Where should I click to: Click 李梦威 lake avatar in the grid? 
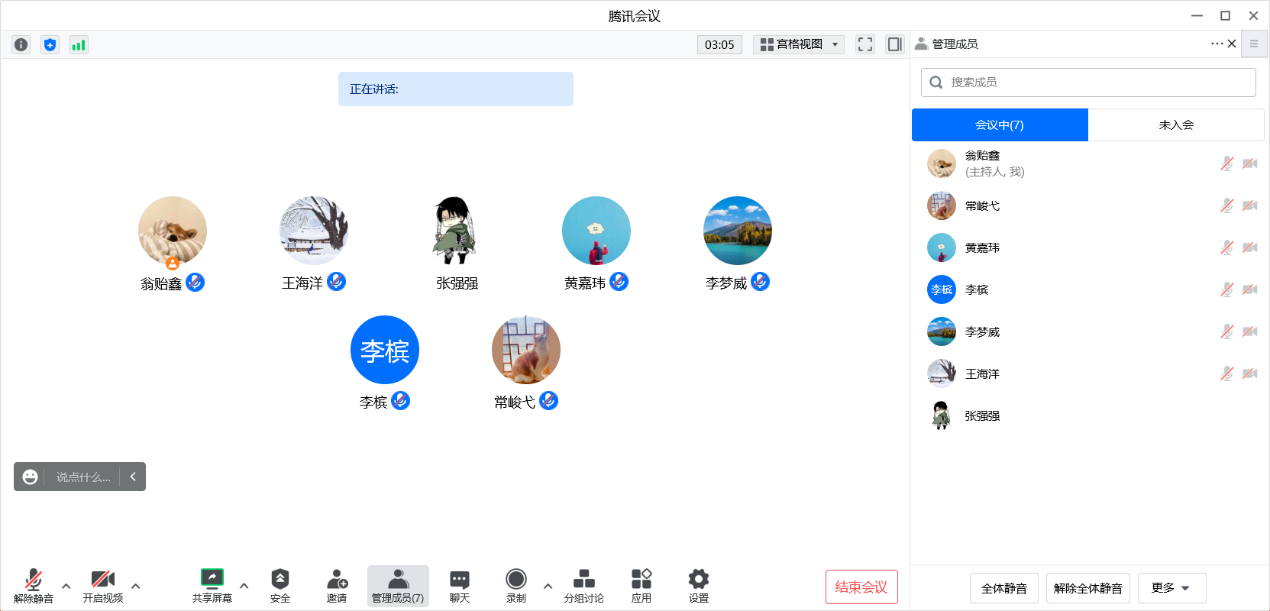click(738, 231)
